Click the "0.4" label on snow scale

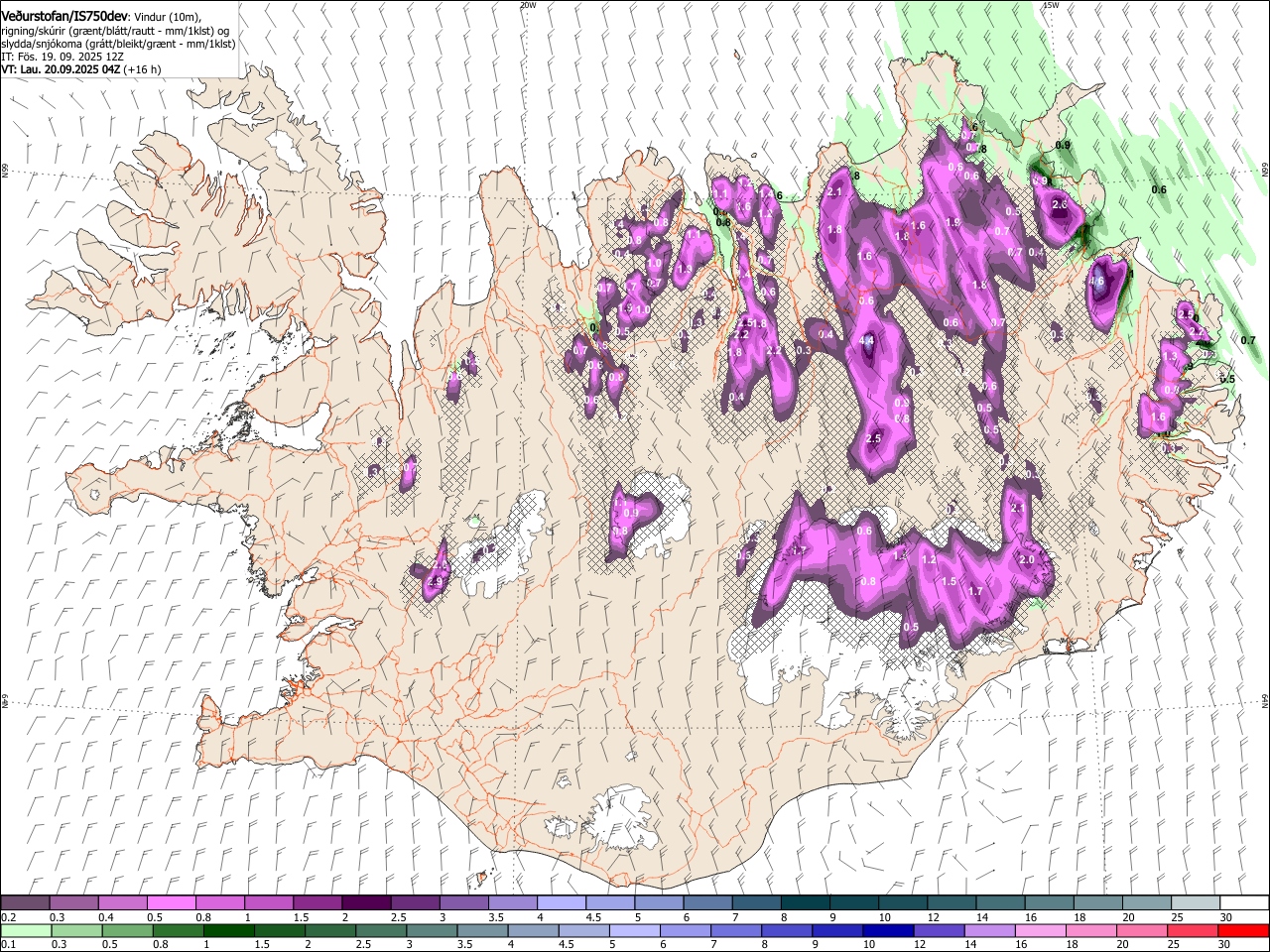tap(106, 917)
